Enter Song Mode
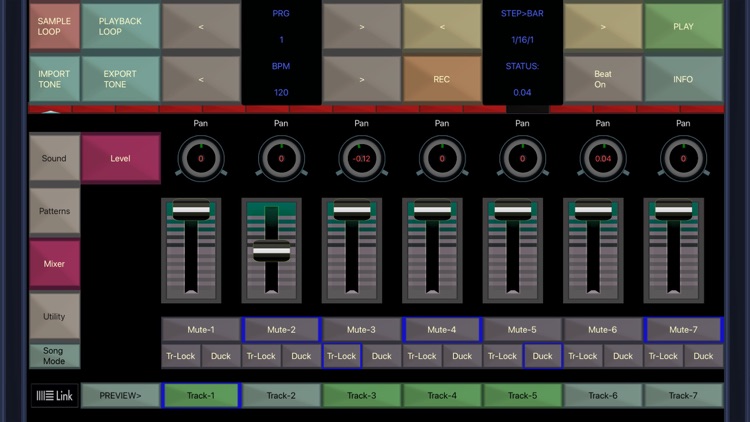The image size is (750, 422). coord(55,356)
